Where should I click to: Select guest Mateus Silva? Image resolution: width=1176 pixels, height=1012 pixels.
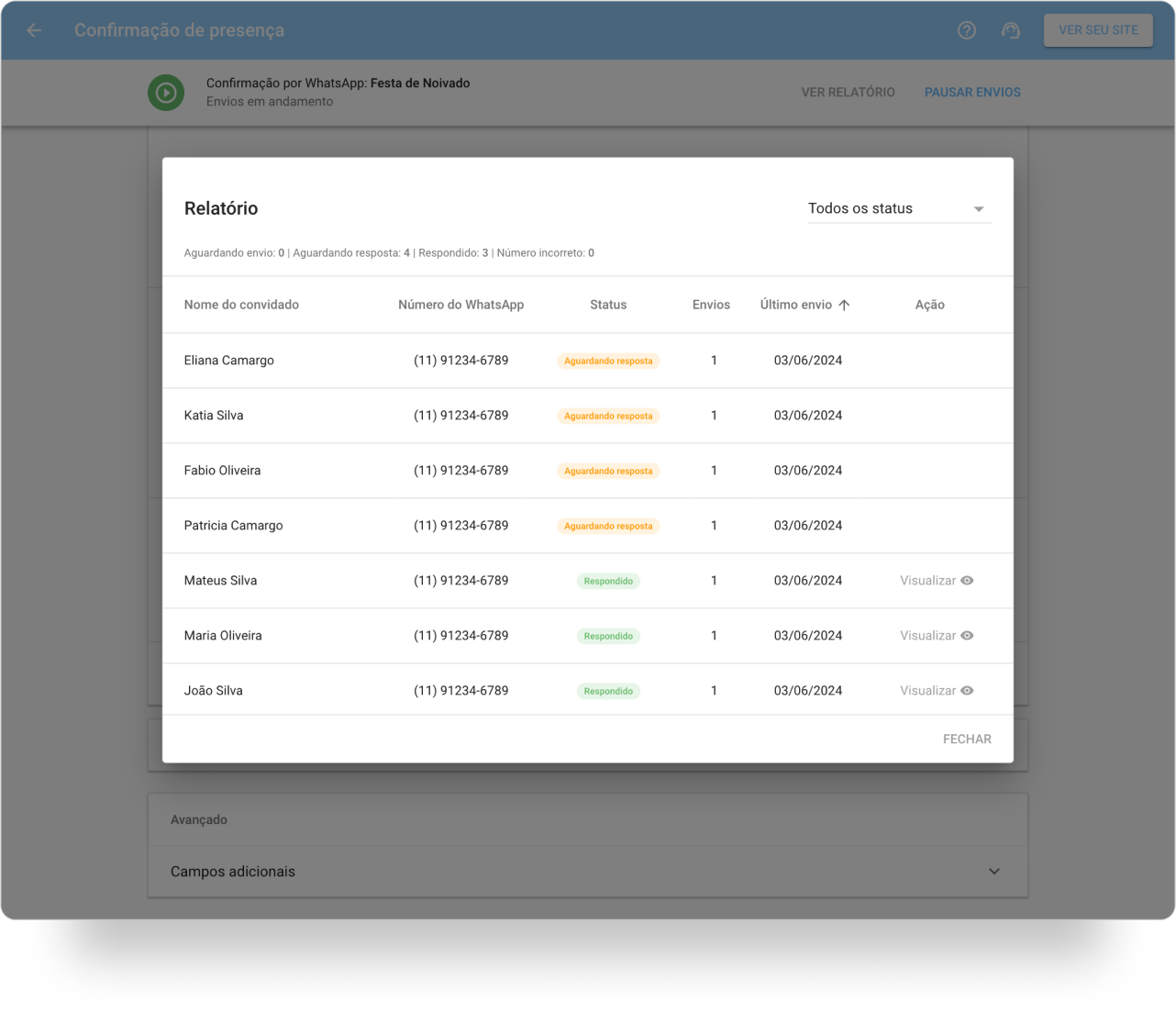(x=220, y=581)
